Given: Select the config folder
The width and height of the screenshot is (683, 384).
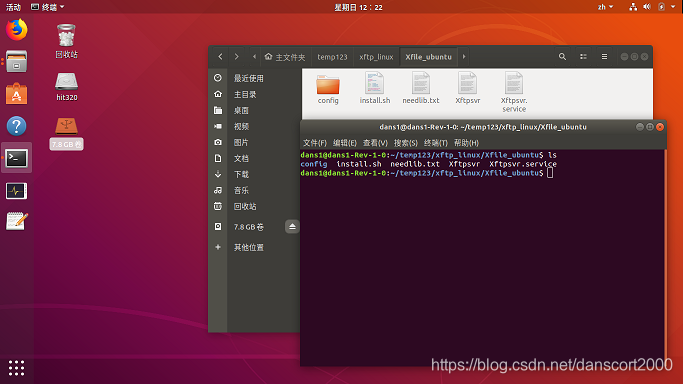Looking at the screenshot, I should coord(328,89).
